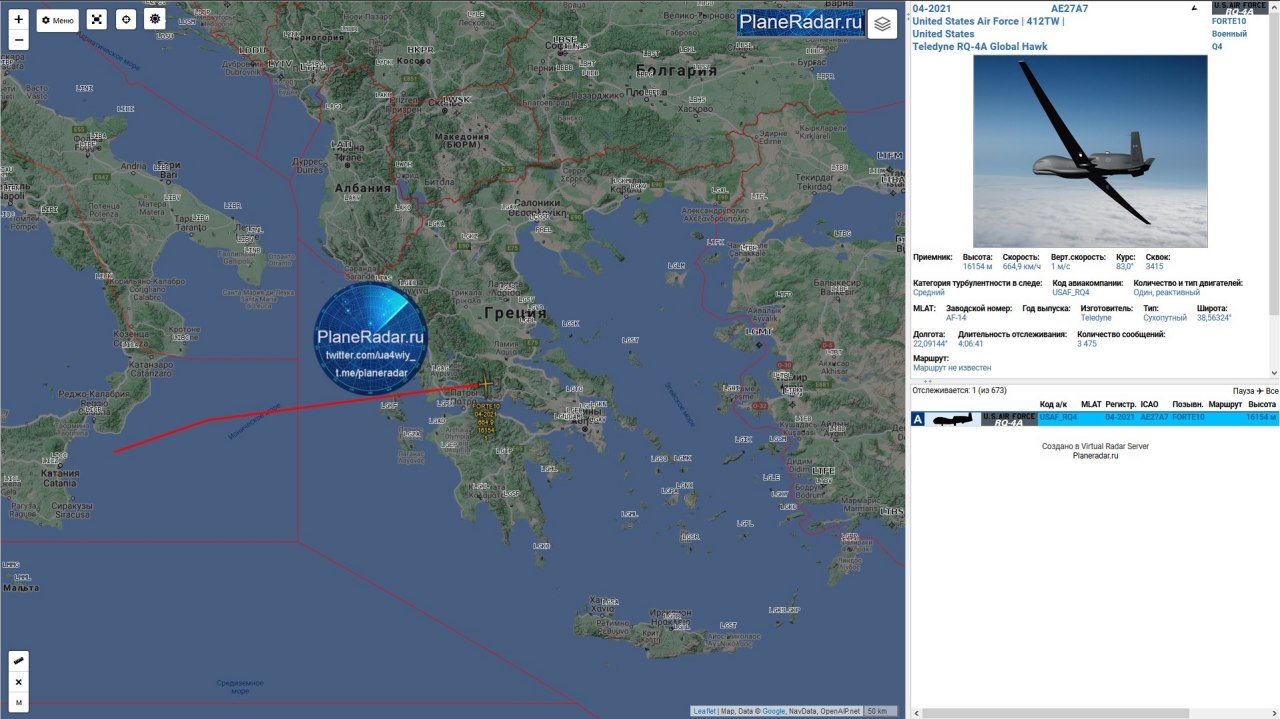Viewport: 1280px width, 719px height.
Task: Click the airplane icon between Пауза and Все
Action: click(1260, 391)
